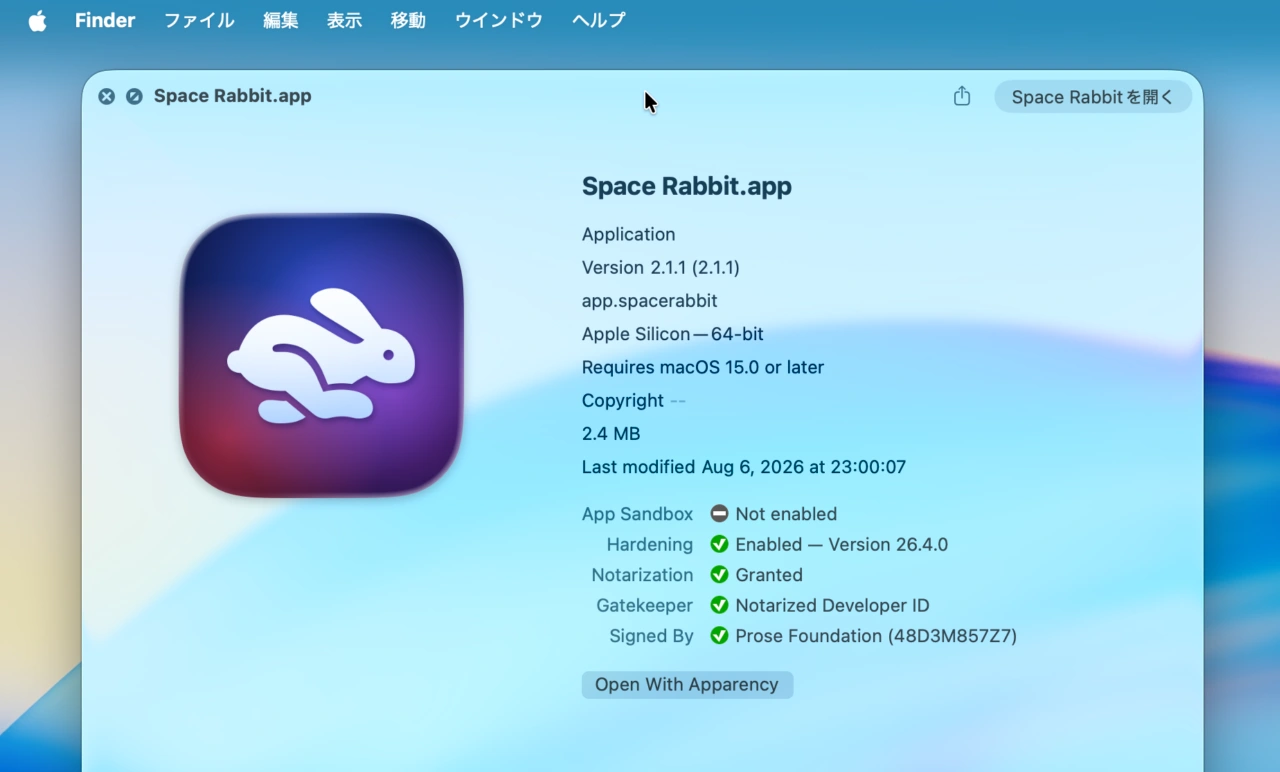The height and width of the screenshot is (772, 1280).
Task: Open the Apple menu
Action: [37, 20]
